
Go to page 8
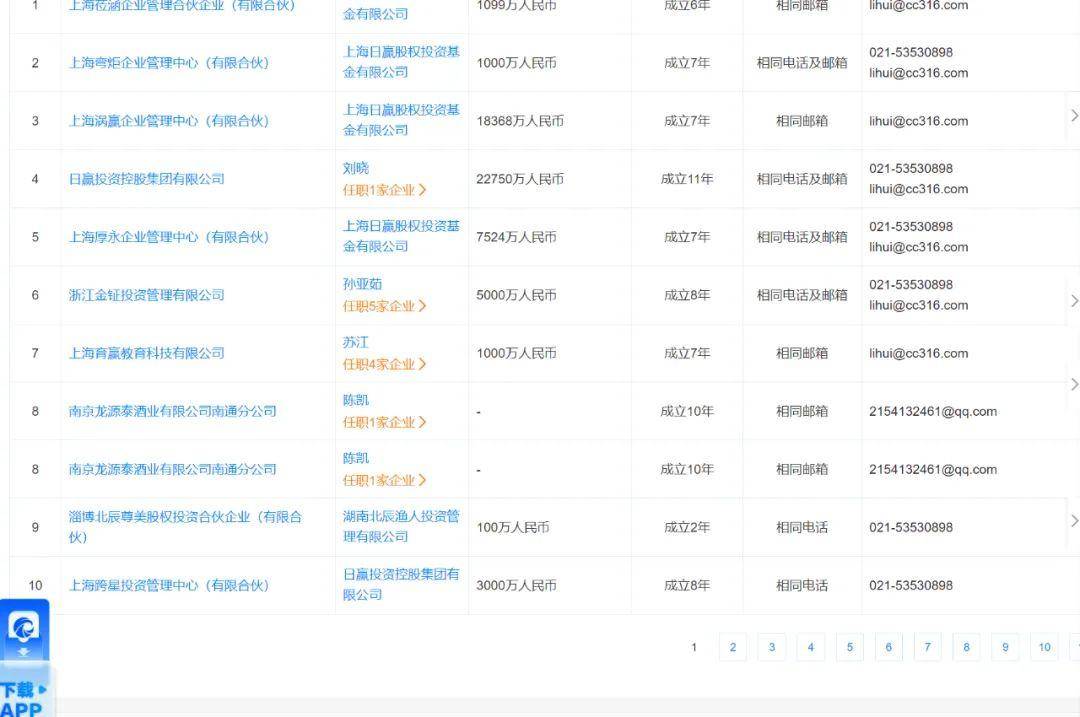click(x=966, y=647)
